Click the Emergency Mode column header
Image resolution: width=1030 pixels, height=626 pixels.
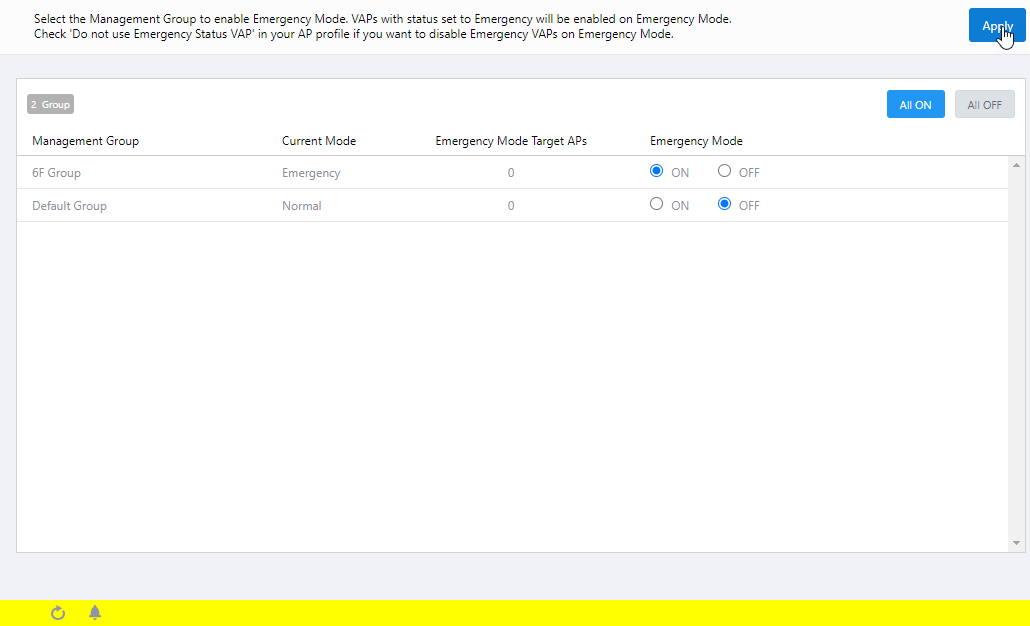696,141
